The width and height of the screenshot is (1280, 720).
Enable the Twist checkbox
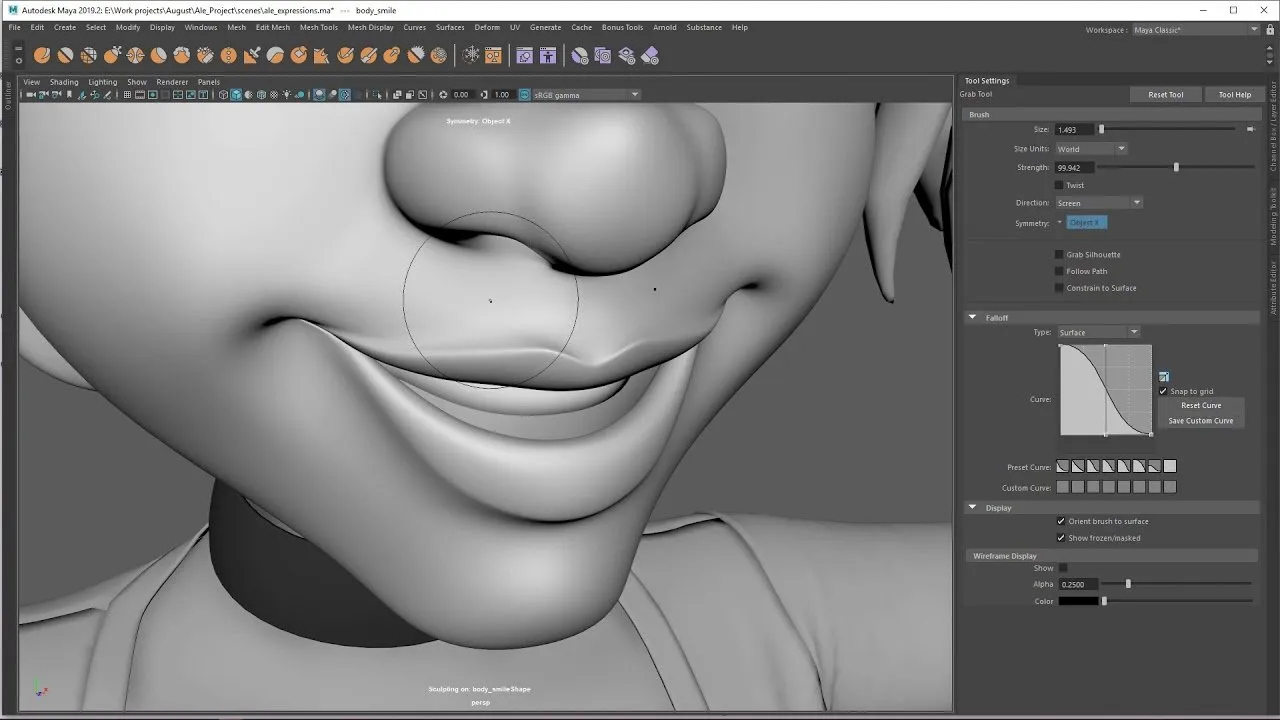click(x=1059, y=185)
